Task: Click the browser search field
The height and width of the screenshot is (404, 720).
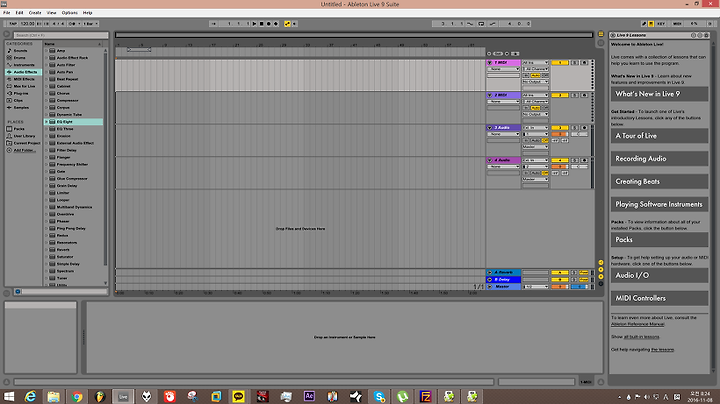Action: 61,35
